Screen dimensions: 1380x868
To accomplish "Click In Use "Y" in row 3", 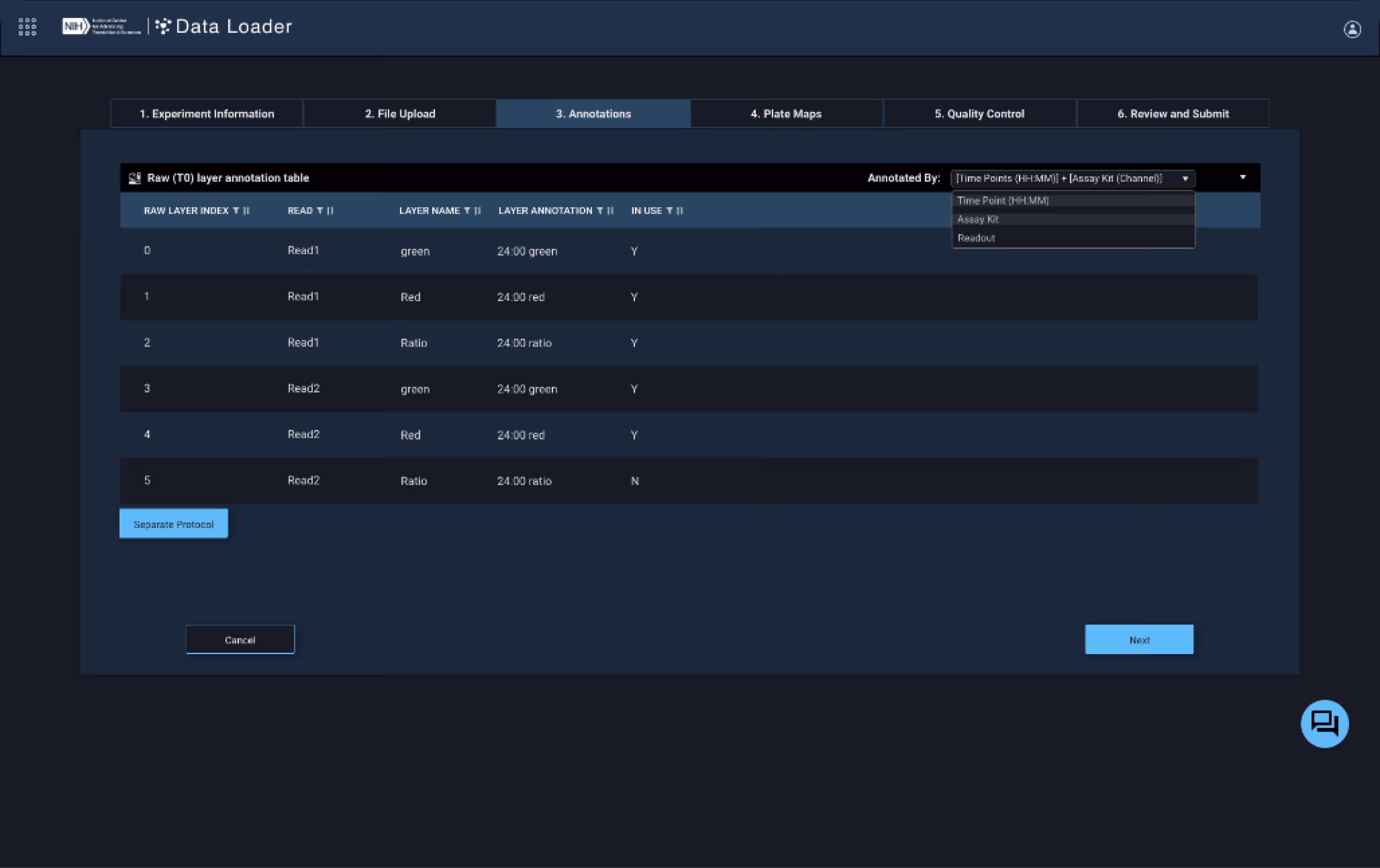I will (x=634, y=389).
